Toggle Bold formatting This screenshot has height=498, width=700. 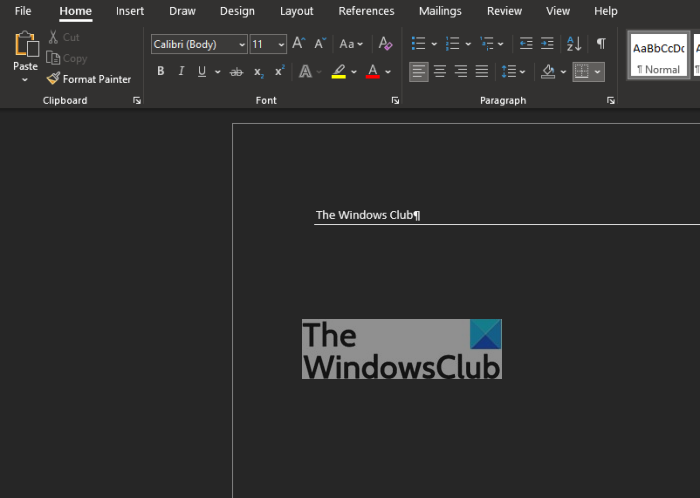coord(160,72)
